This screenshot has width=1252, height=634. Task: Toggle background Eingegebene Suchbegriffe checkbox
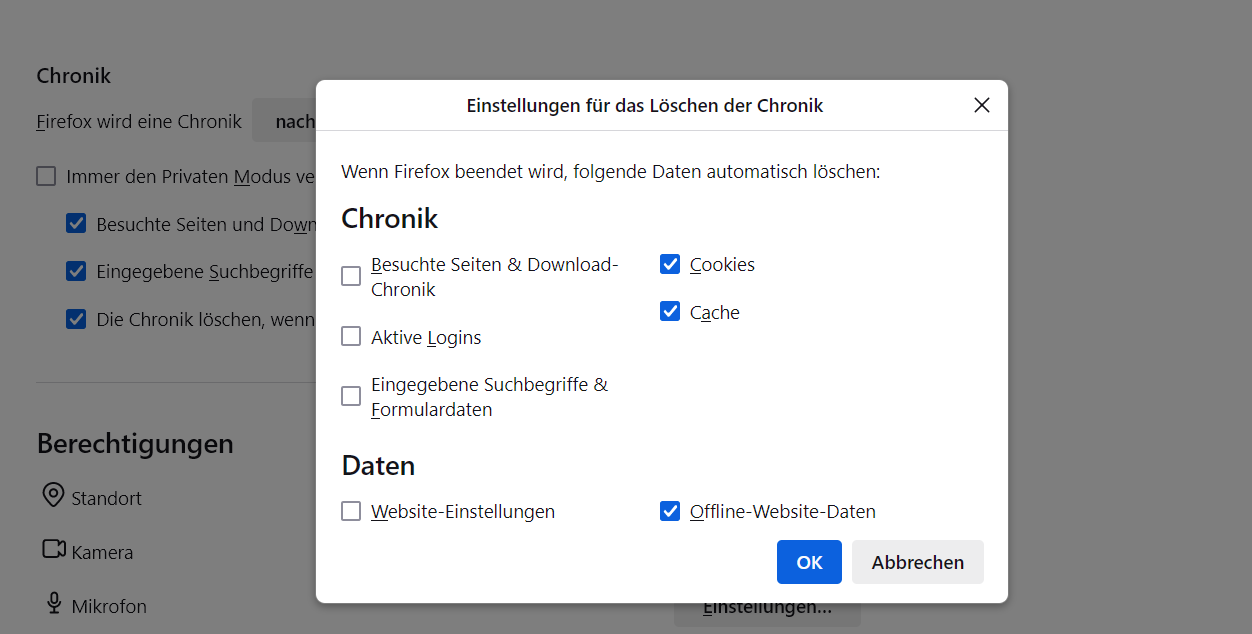pos(76,271)
